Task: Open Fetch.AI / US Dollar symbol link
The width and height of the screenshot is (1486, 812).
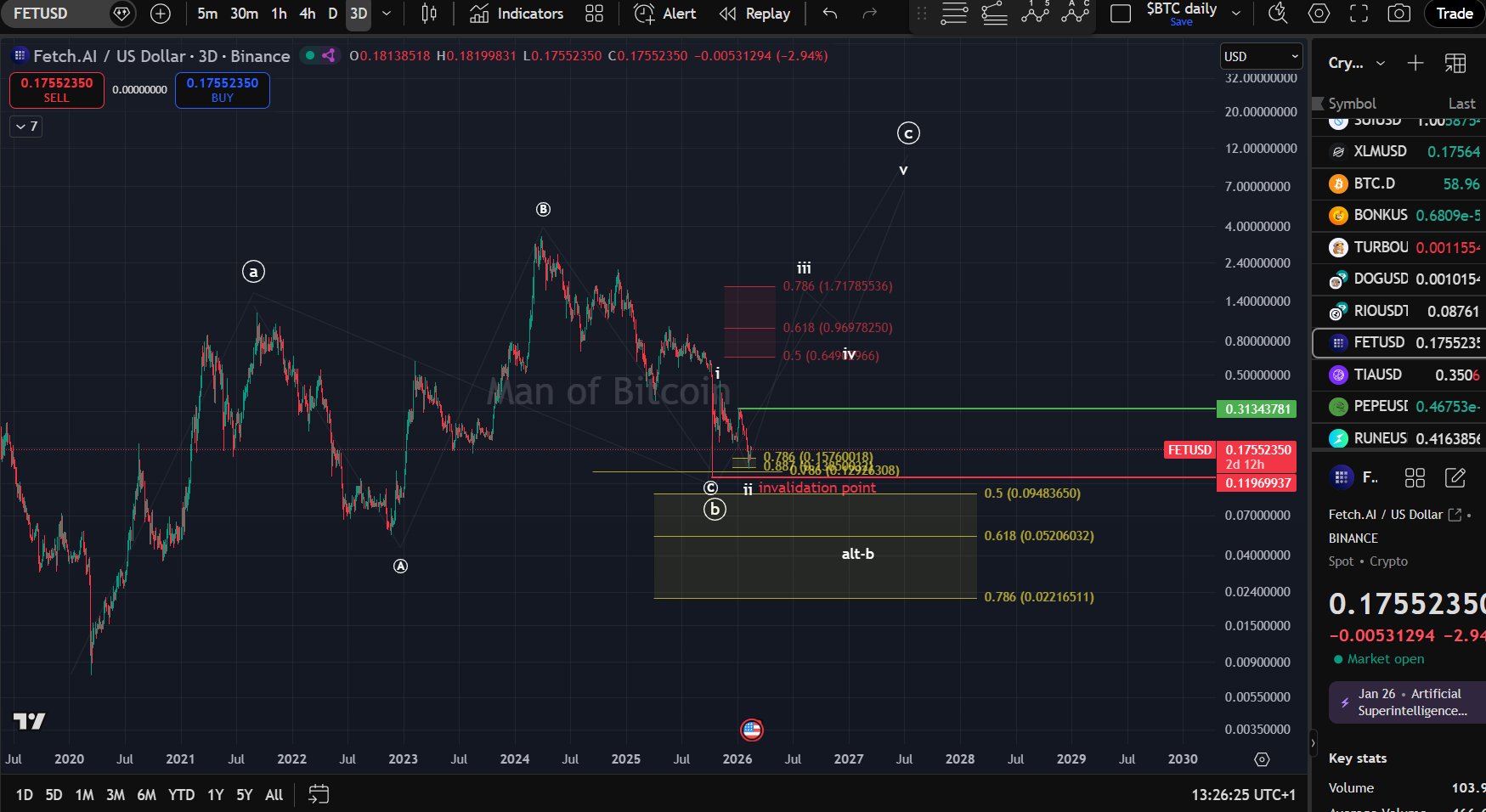Action: [1394, 515]
